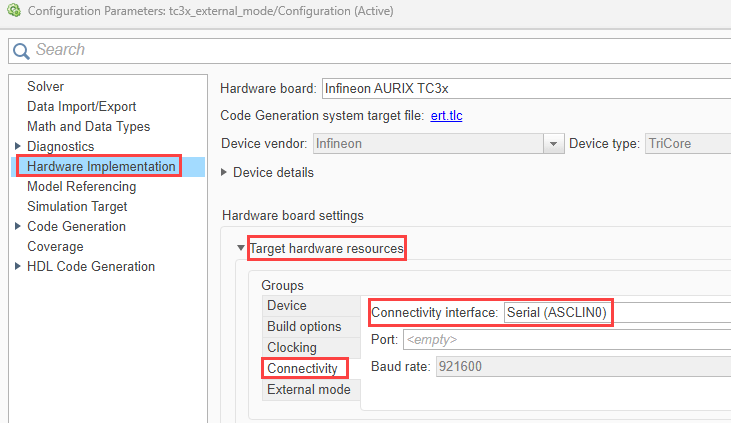Open the Device vendor dropdown

pos(554,144)
